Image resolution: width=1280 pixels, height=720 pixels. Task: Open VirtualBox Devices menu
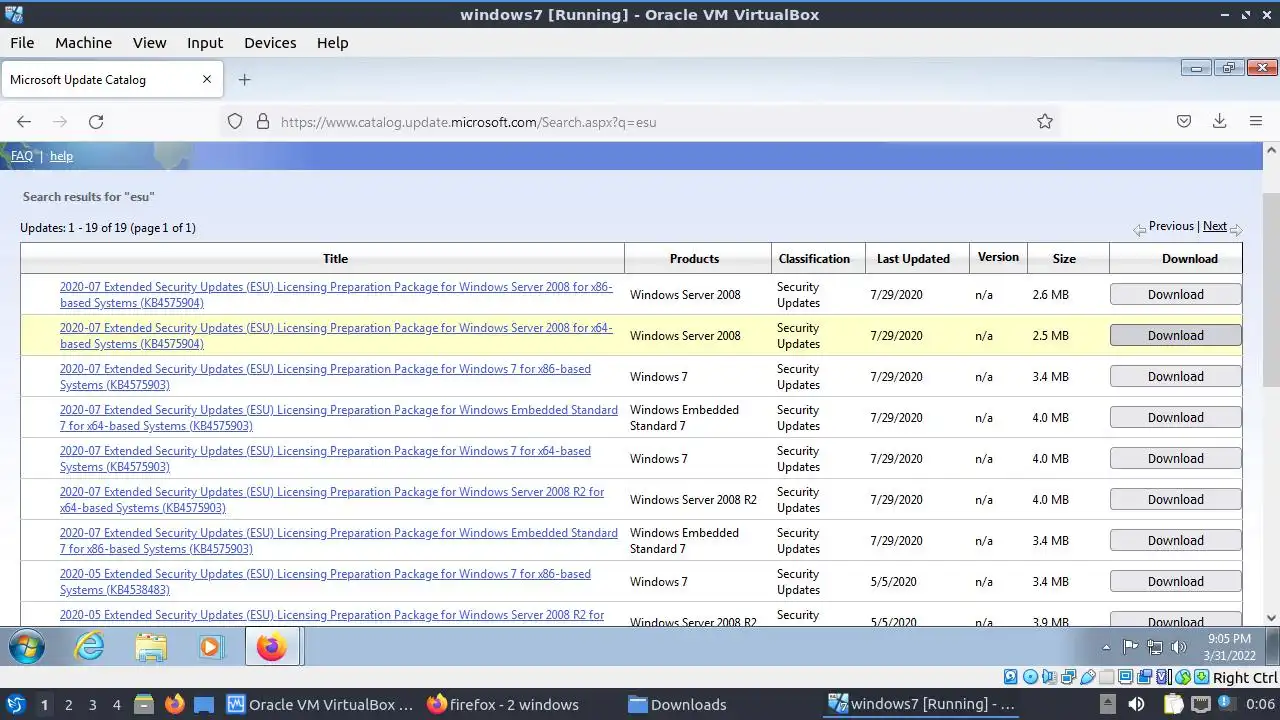pos(270,43)
